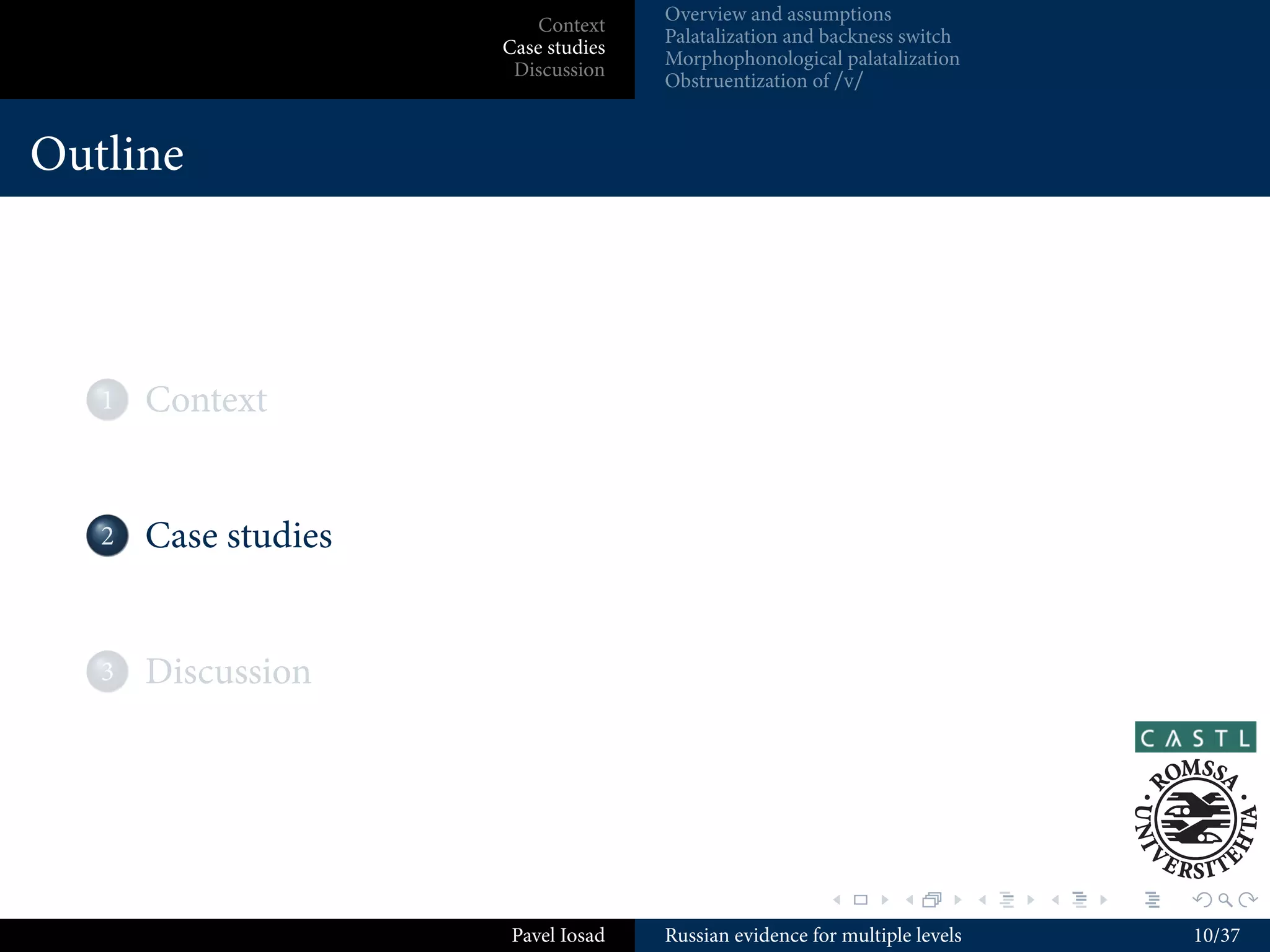Click the next slide arrow after rectangle icon
The width and height of the screenshot is (1270, 952).
tap(885, 900)
